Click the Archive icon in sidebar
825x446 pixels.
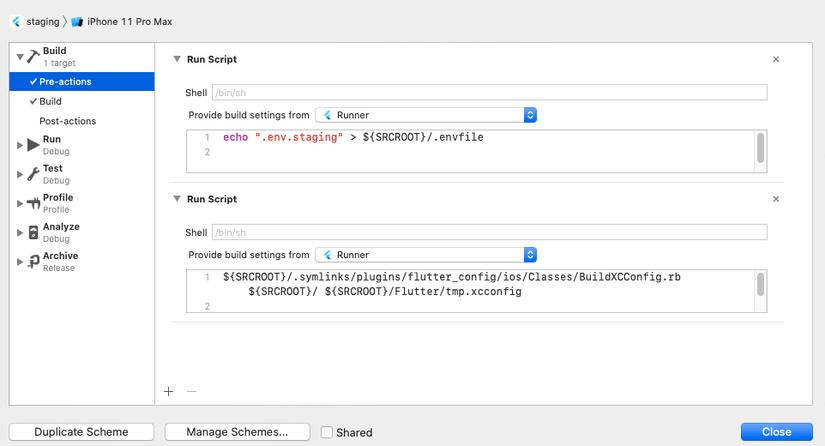[x=33, y=261]
